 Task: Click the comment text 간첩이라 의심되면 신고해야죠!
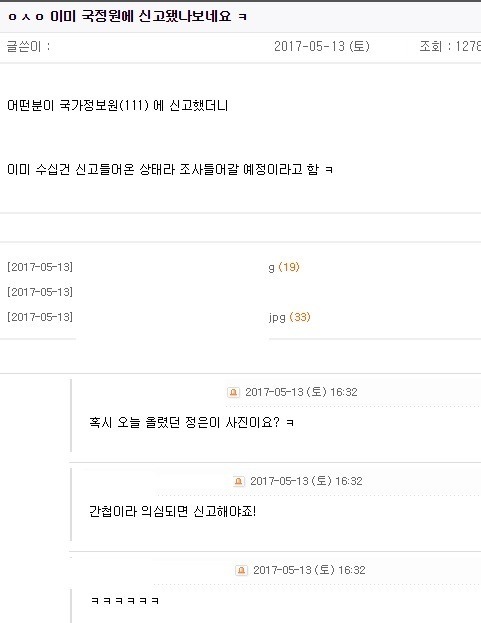point(173,511)
